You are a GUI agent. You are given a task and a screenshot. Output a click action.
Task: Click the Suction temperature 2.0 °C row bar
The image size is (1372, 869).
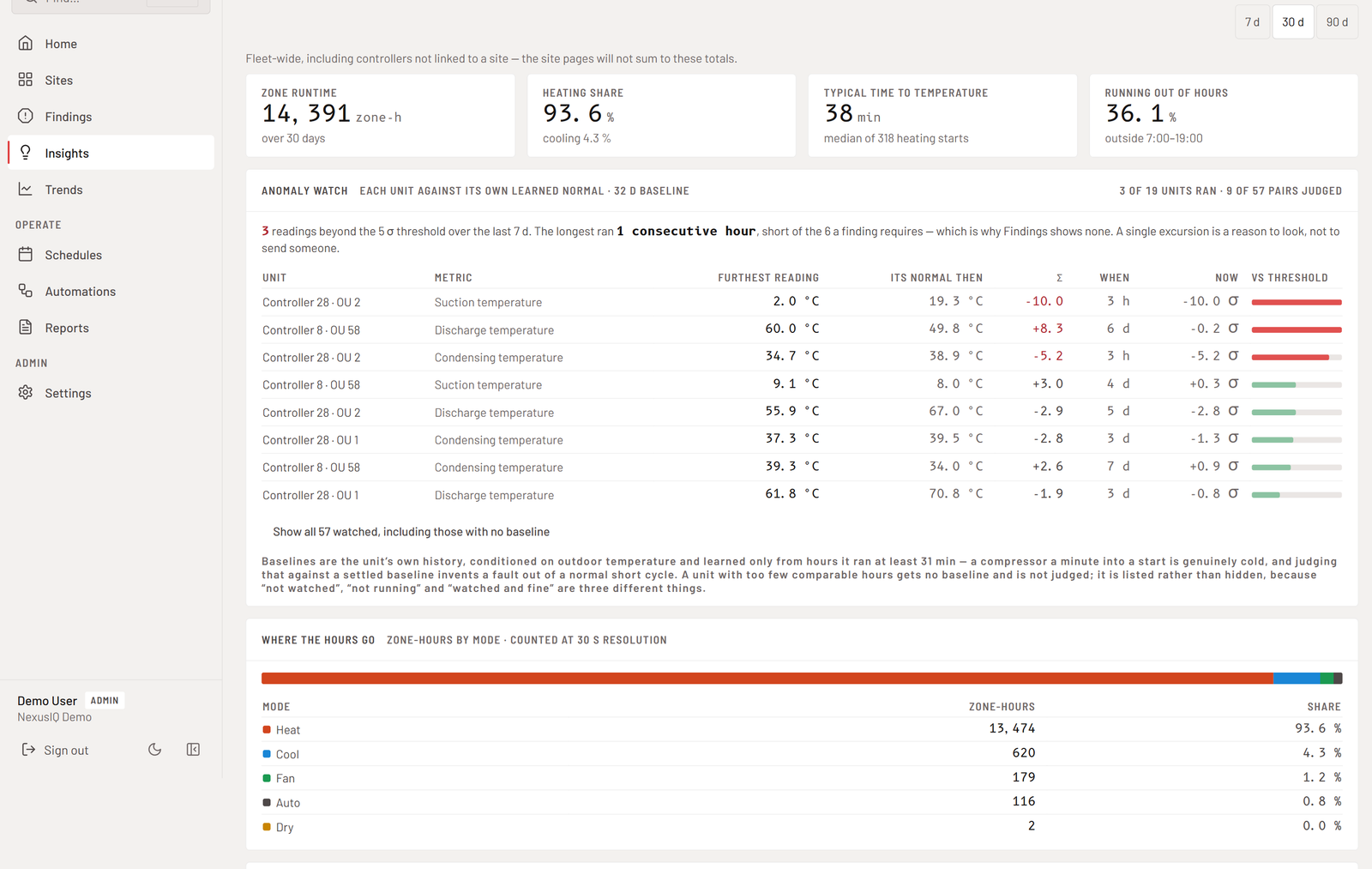1297,302
